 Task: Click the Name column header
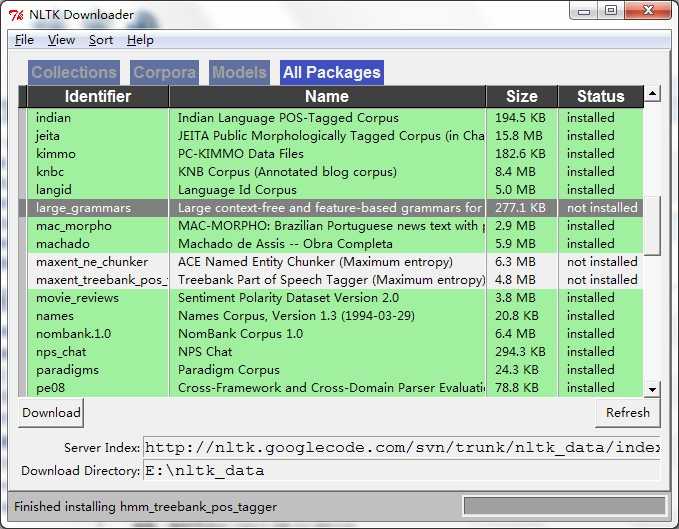327,96
